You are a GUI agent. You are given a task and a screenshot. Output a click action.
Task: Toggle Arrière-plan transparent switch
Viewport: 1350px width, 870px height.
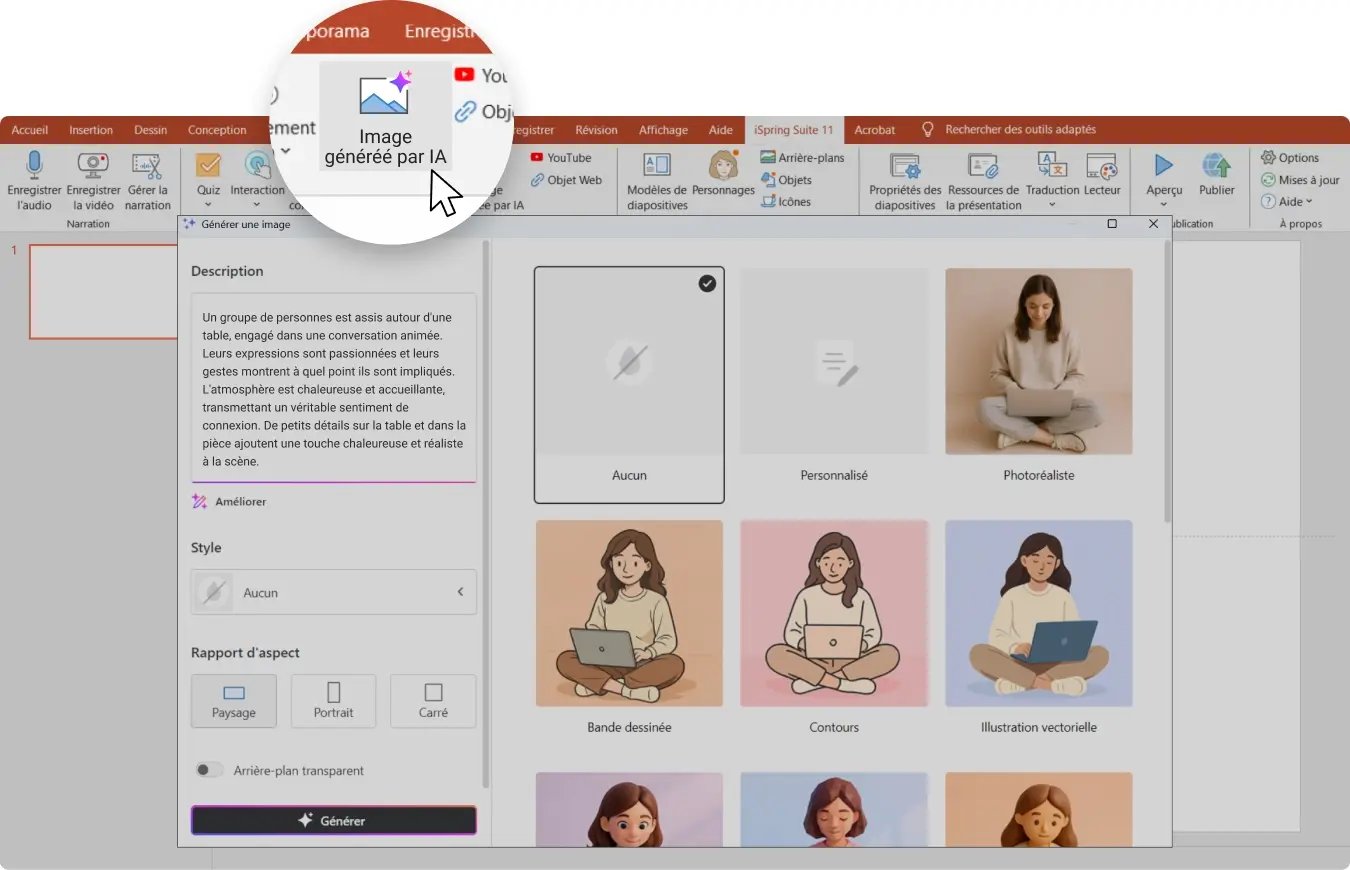pos(209,771)
